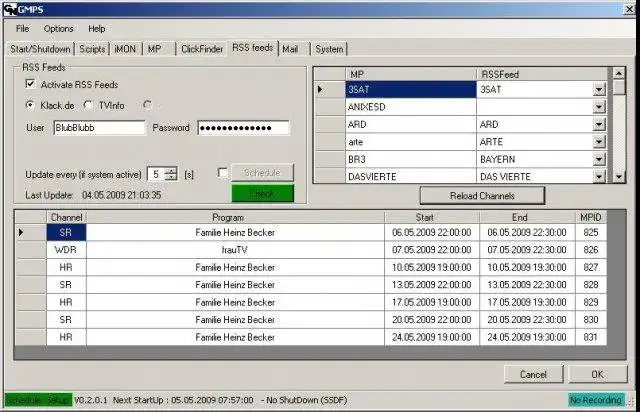Select the frauTV program cell

(236, 250)
